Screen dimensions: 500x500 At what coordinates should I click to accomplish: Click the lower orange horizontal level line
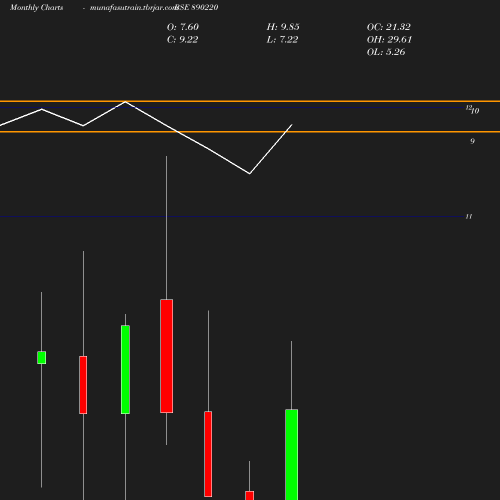[250, 132]
